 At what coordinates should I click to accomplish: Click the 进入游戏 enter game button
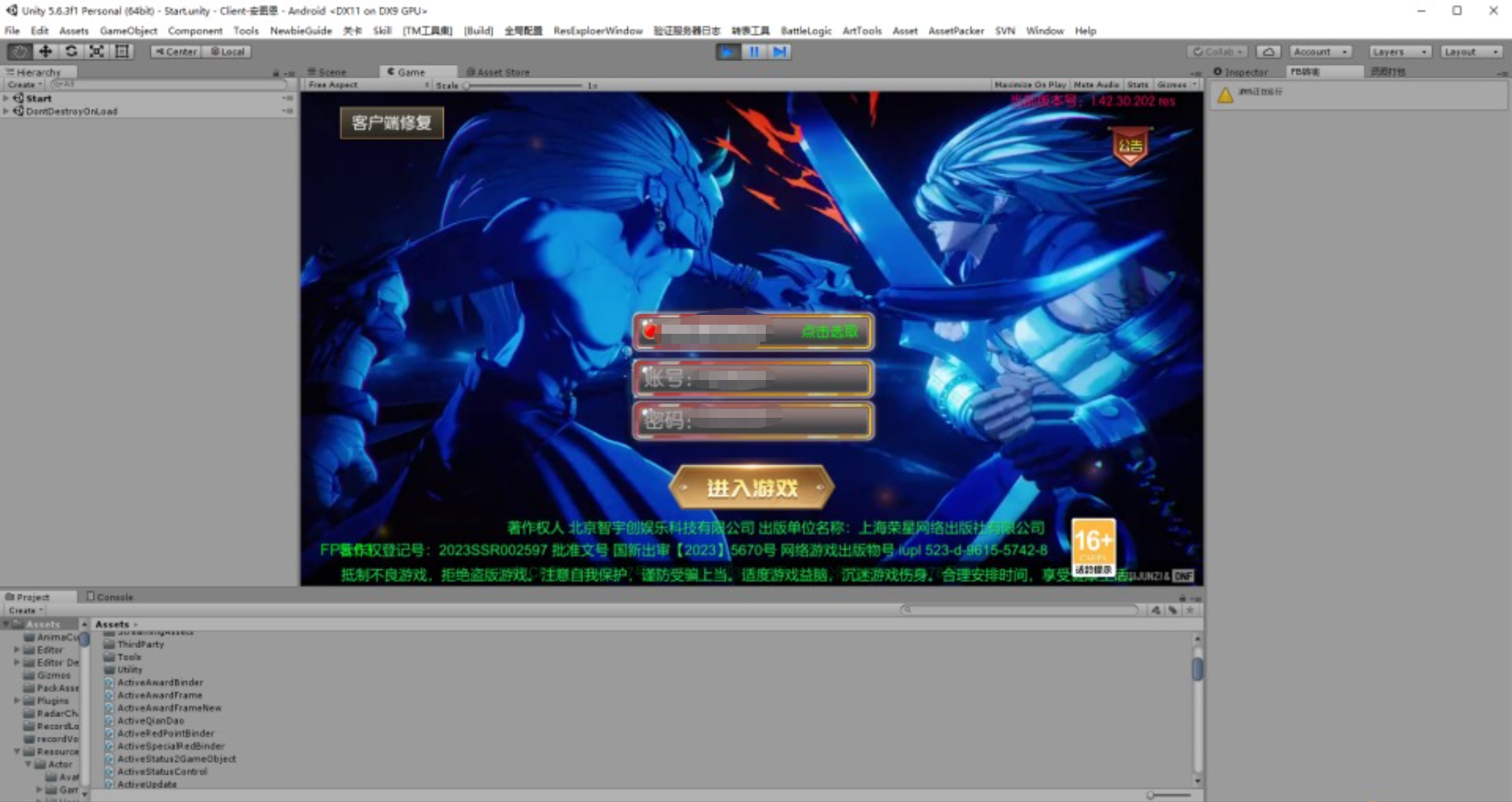point(752,488)
